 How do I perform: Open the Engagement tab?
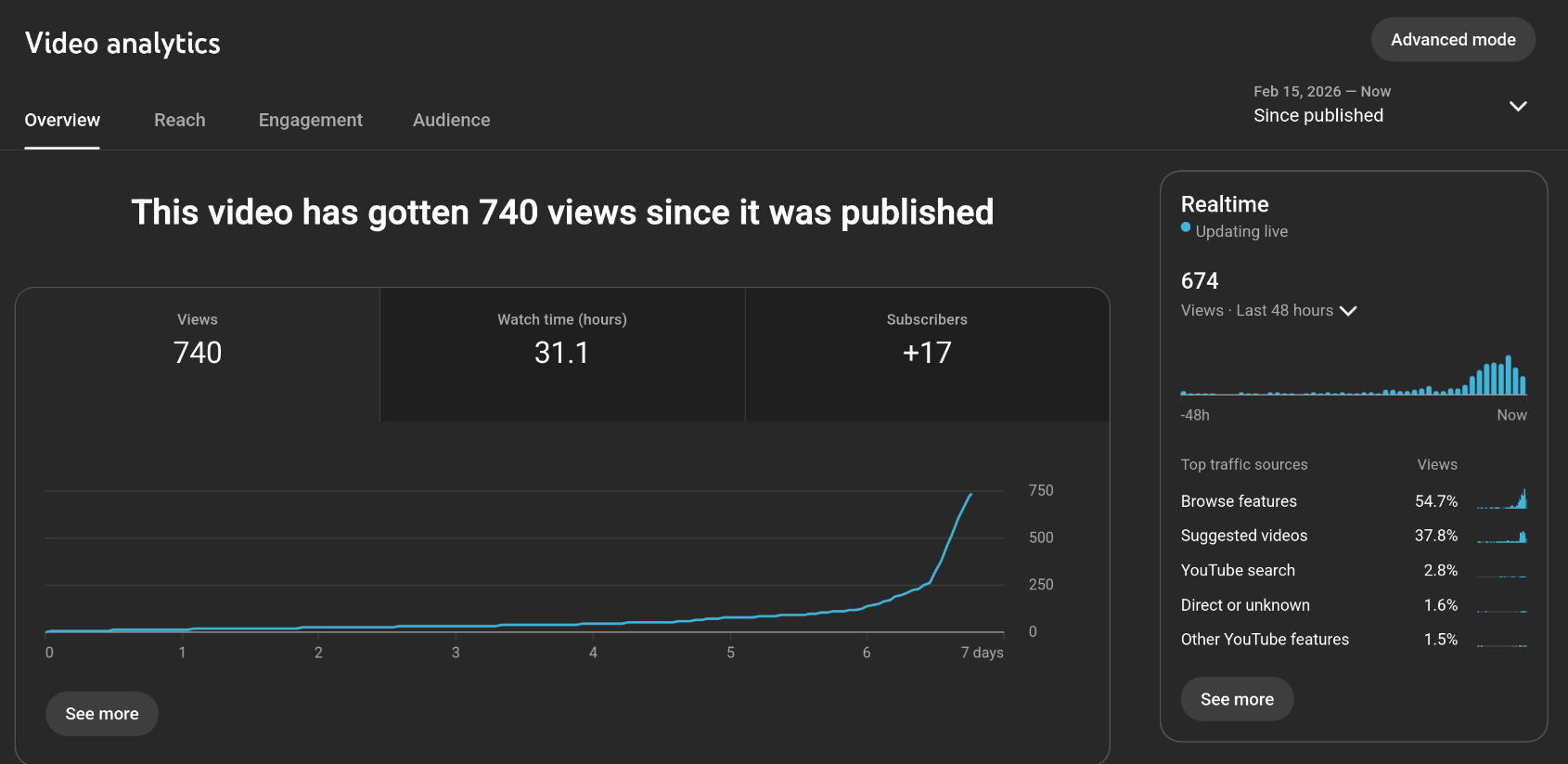[x=310, y=120]
